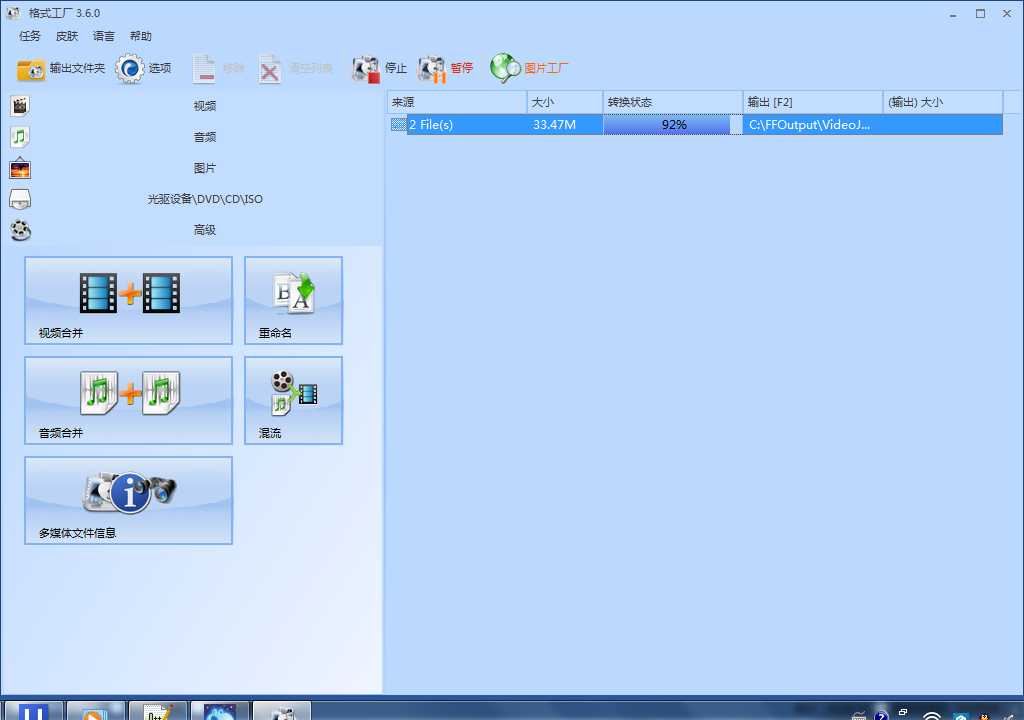Minimize the 格式工厂 window

coord(953,13)
